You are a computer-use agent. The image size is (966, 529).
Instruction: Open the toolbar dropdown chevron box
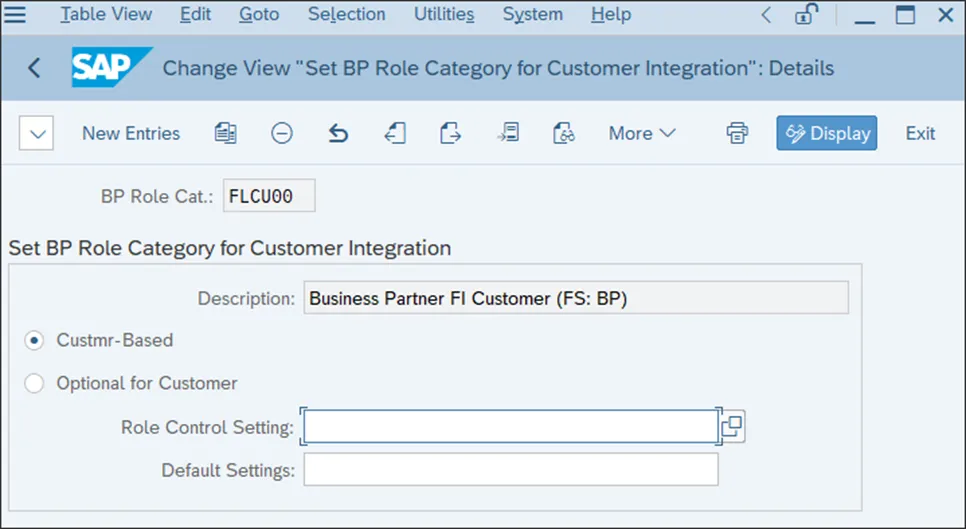click(36, 133)
